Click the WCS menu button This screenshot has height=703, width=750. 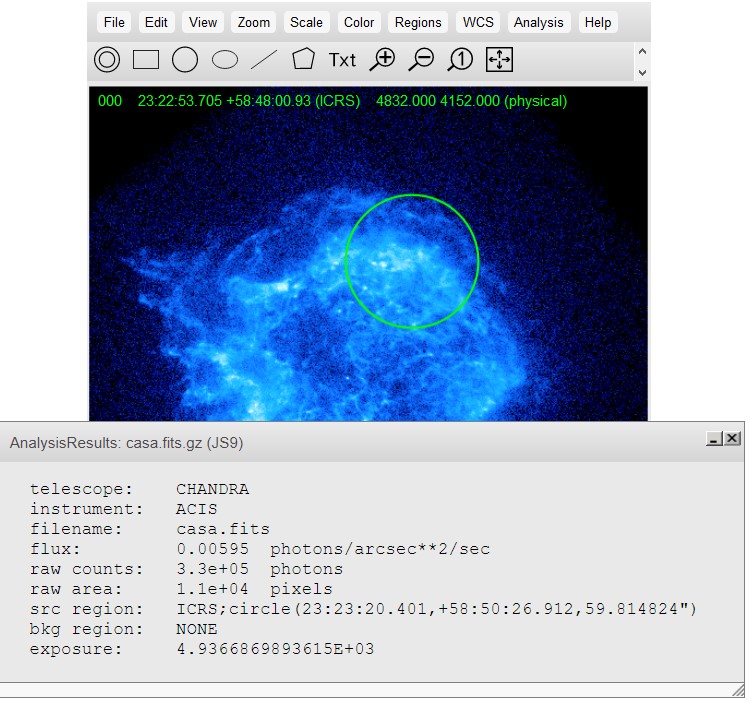click(478, 22)
